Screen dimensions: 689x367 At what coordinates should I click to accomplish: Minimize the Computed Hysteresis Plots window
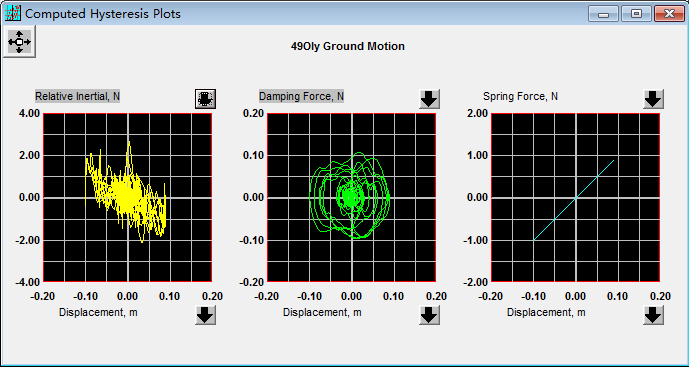pos(604,14)
